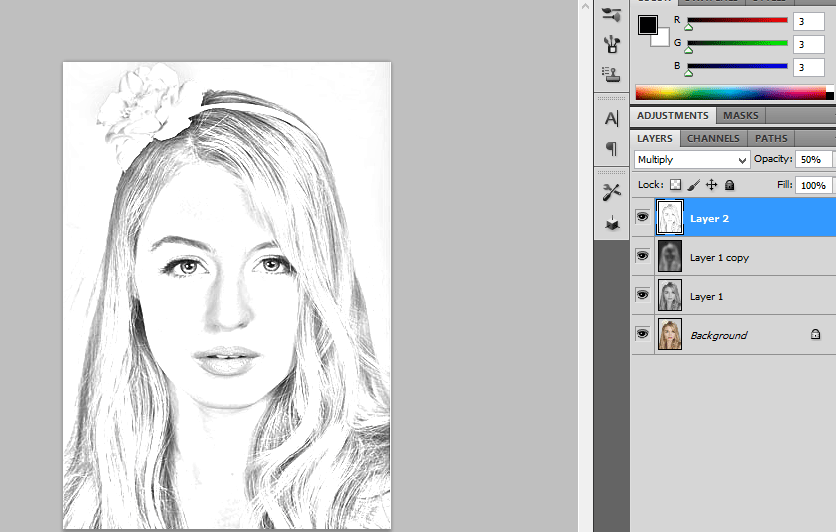
Task: Click the Background layer lock icon
Action: (x=815, y=334)
